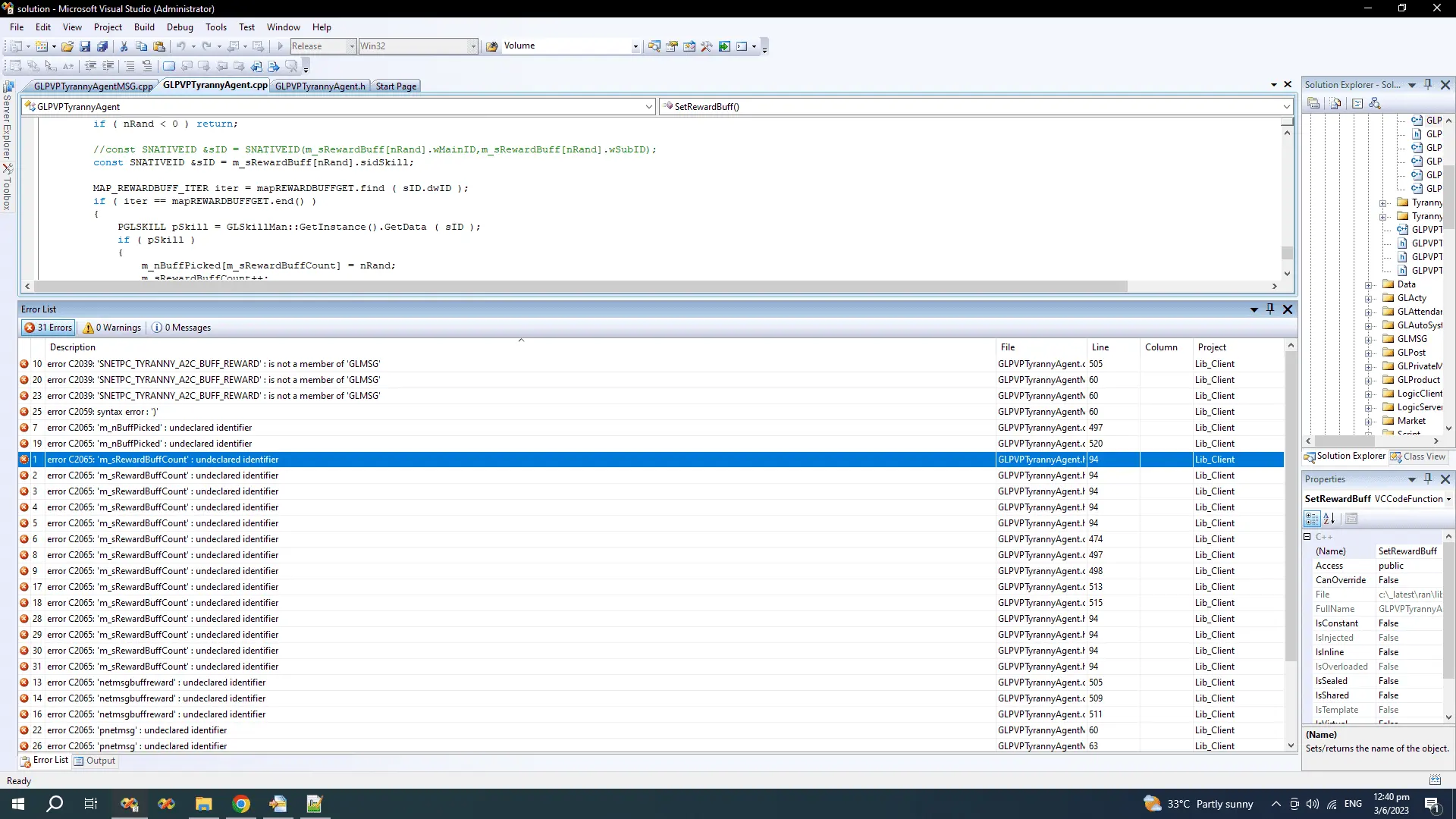Open Google Chrome from the taskbar
Viewport: 1456px width, 819px height.
(x=241, y=804)
